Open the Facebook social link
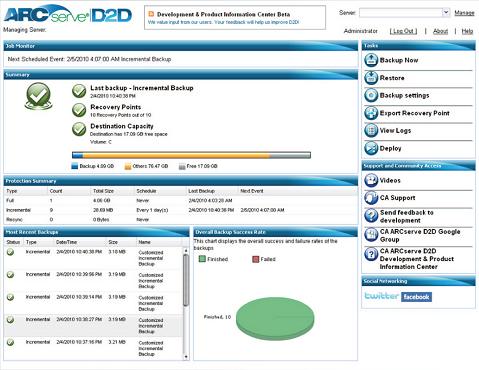Viewport: 479px width, 370px height. pos(416,297)
